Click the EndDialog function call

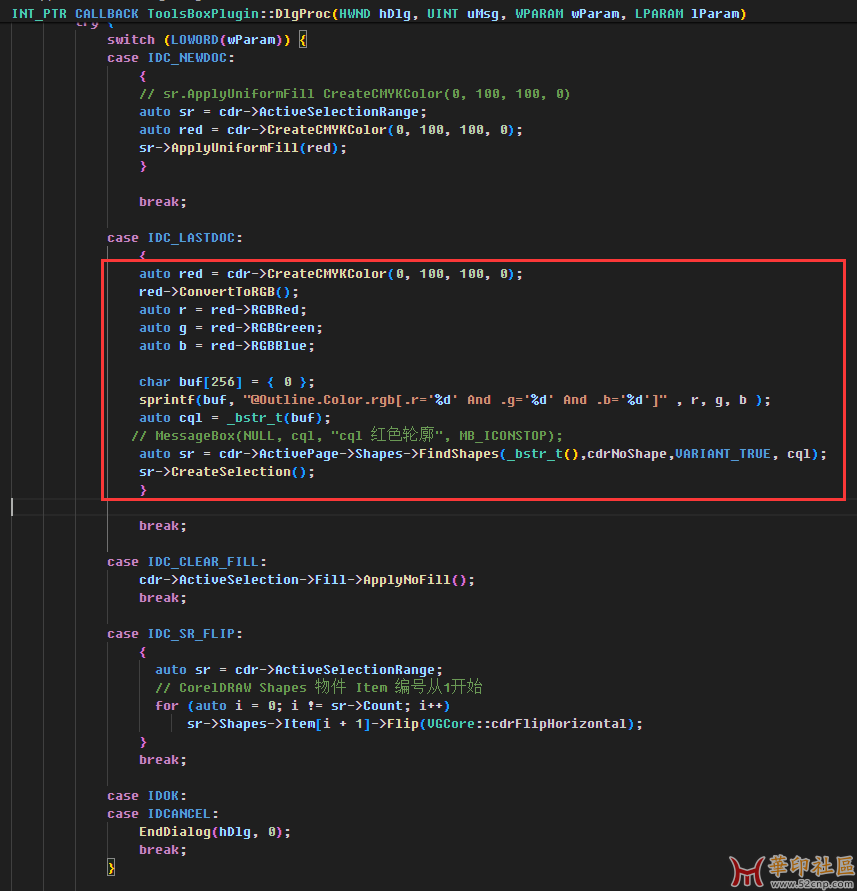175,832
